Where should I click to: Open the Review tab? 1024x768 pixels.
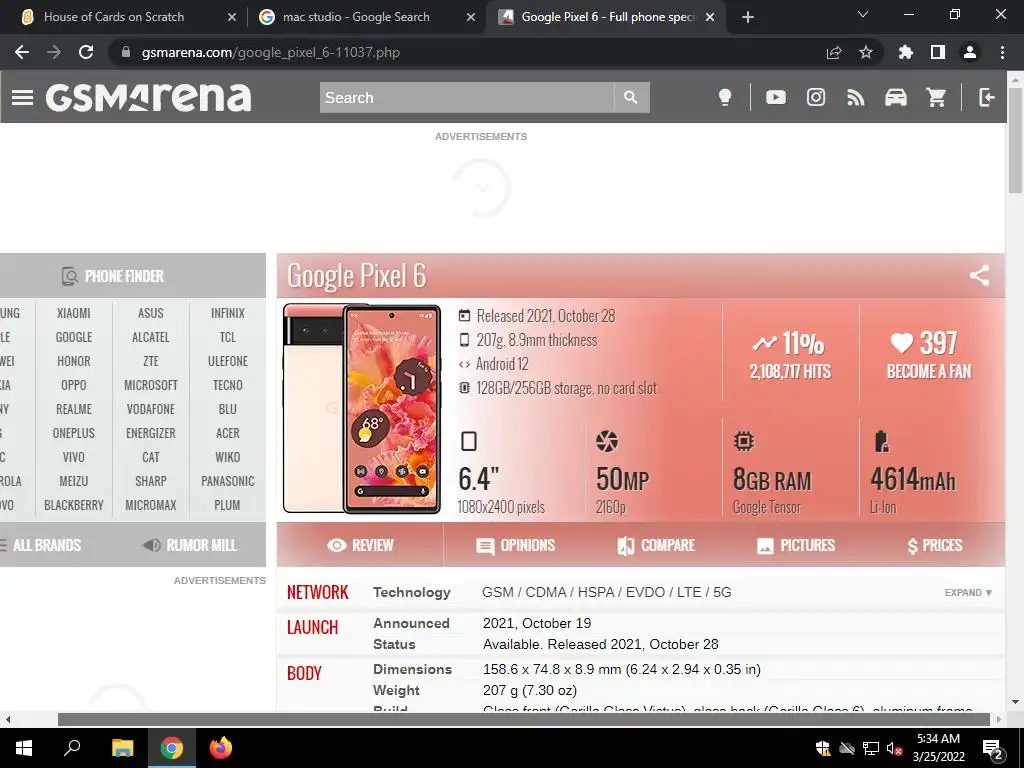[360, 545]
